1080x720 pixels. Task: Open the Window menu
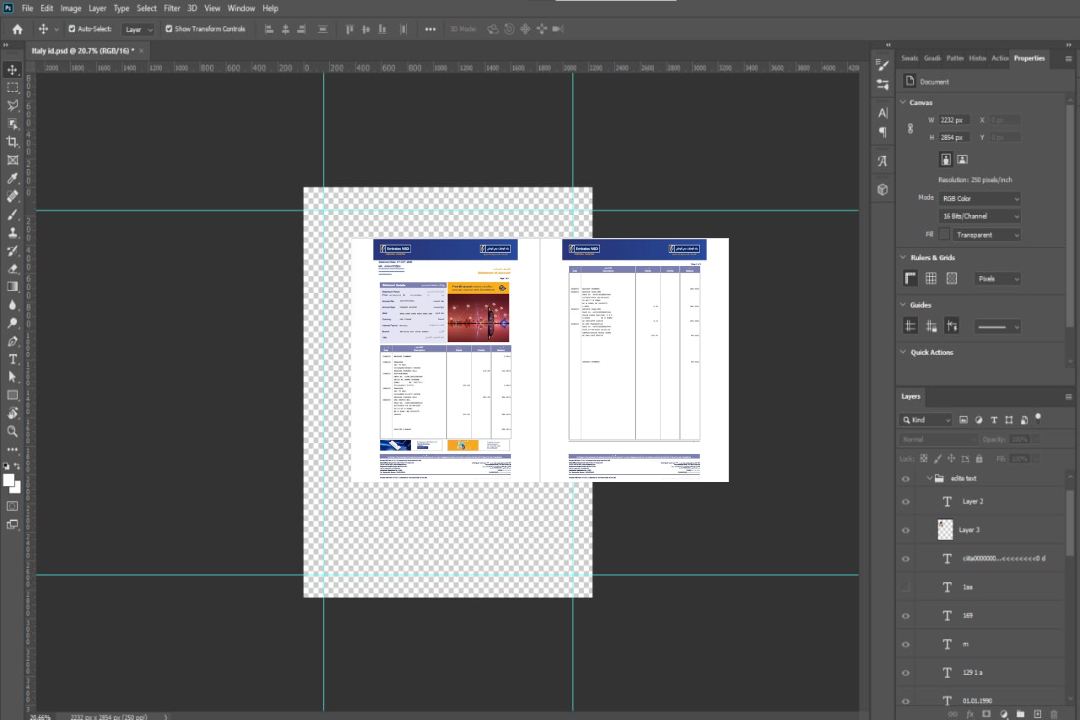click(241, 8)
